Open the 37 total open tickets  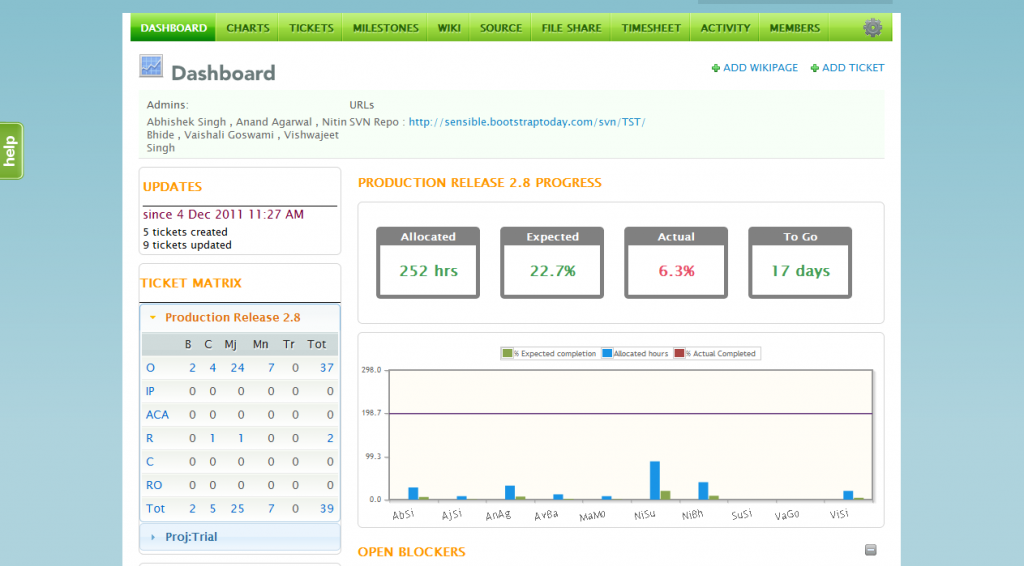327,368
